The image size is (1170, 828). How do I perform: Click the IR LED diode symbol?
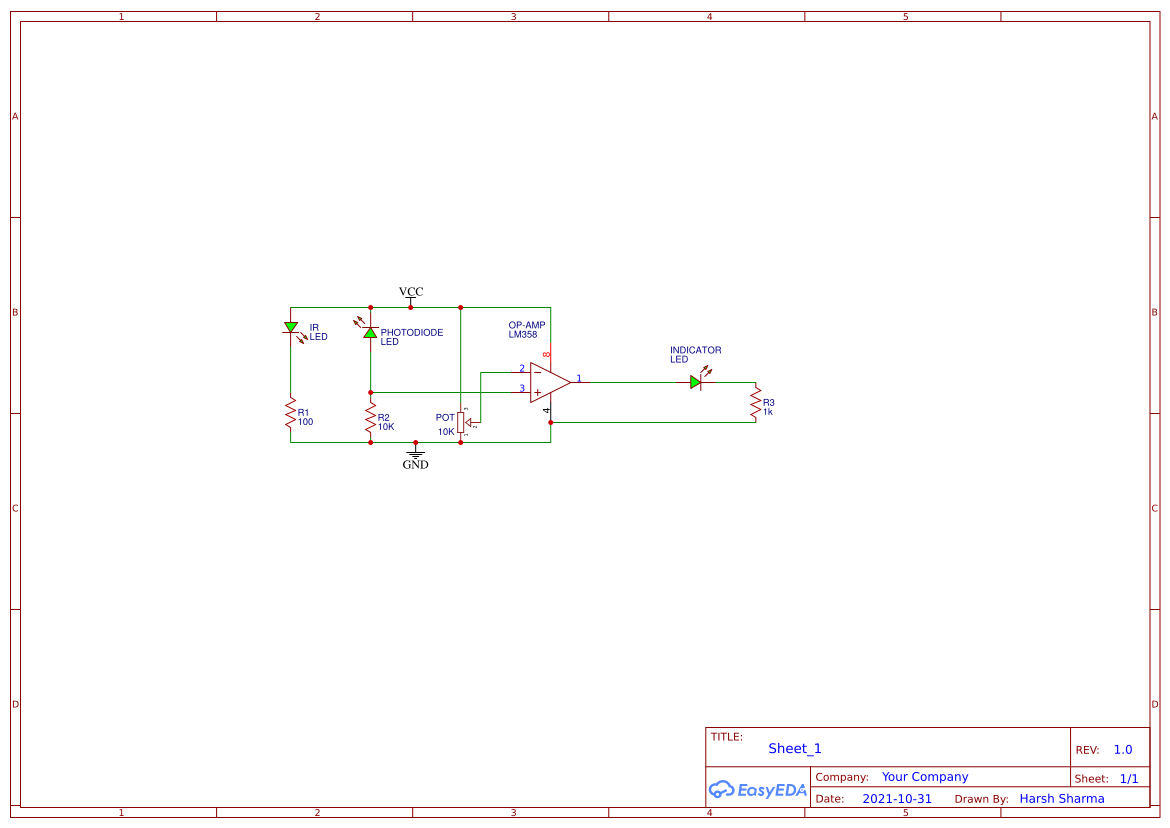(x=291, y=327)
